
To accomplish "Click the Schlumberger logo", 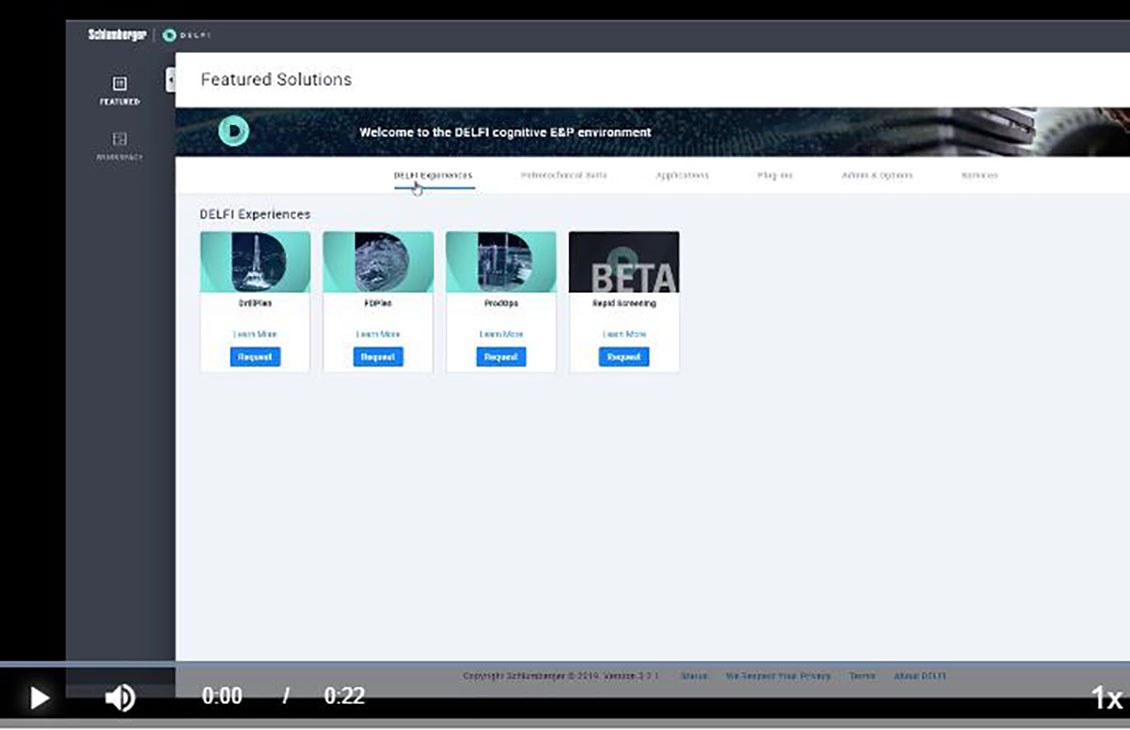I will [x=117, y=35].
